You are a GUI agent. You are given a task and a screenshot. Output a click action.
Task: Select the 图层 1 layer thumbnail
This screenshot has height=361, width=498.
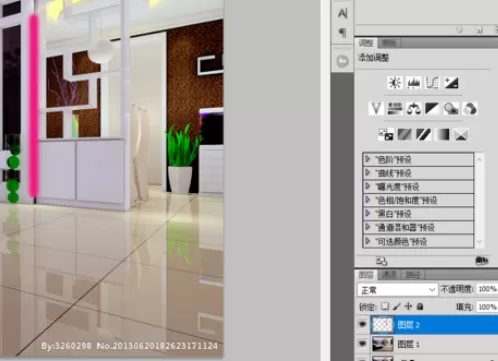(x=382, y=344)
